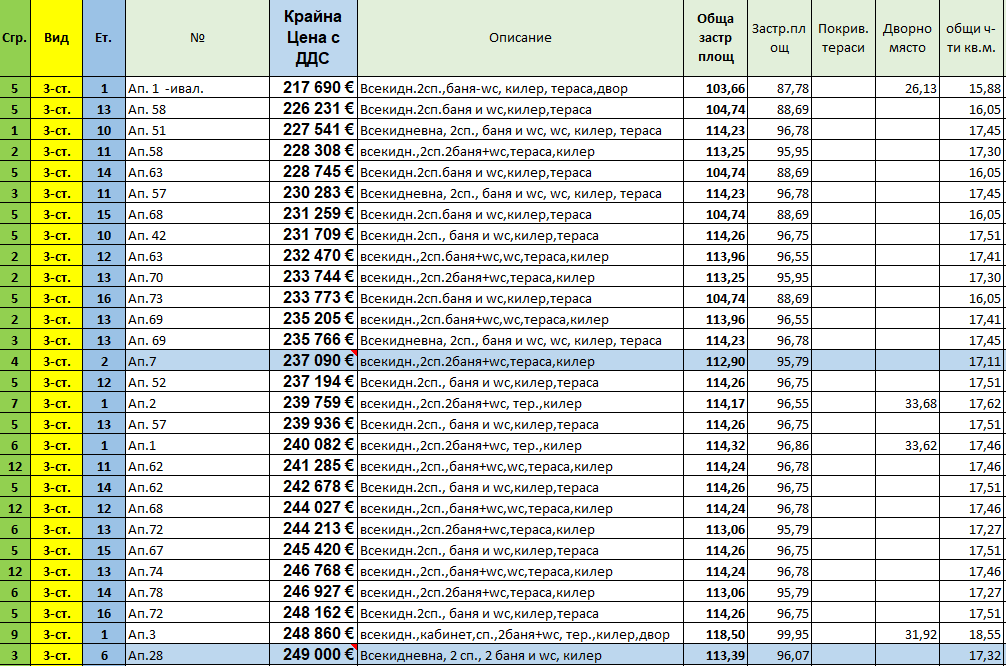Select the description ending 'килер, тераса,двор'

pyautogui.click(x=520, y=89)
